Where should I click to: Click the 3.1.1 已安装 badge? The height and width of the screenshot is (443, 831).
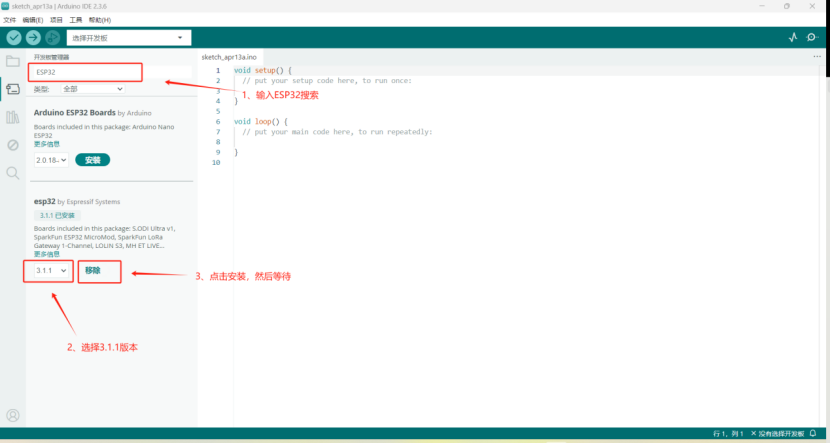57,216
